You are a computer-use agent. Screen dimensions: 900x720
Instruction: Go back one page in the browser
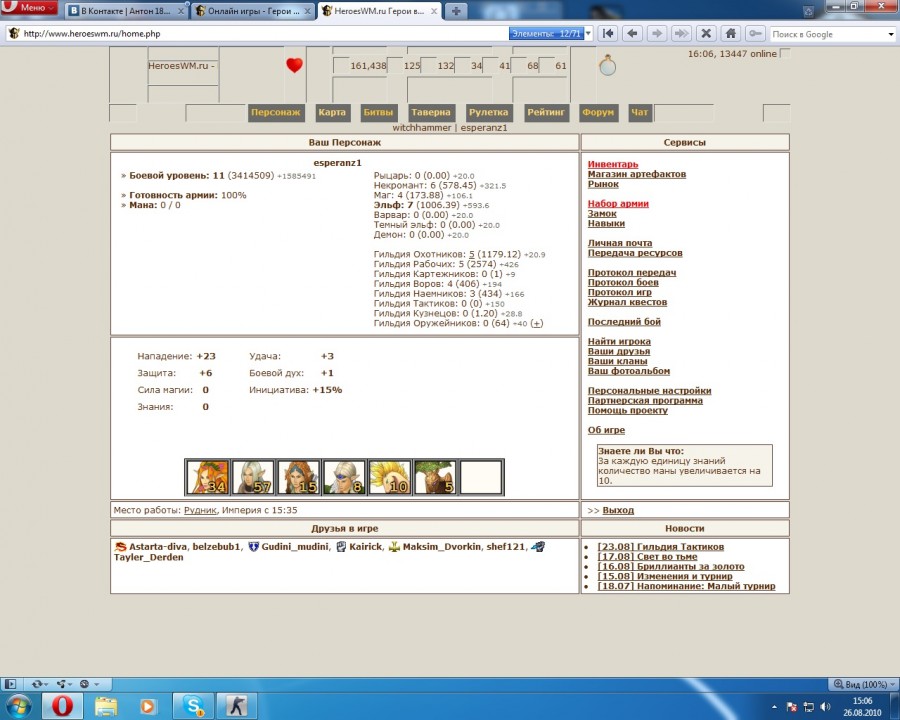632,34
